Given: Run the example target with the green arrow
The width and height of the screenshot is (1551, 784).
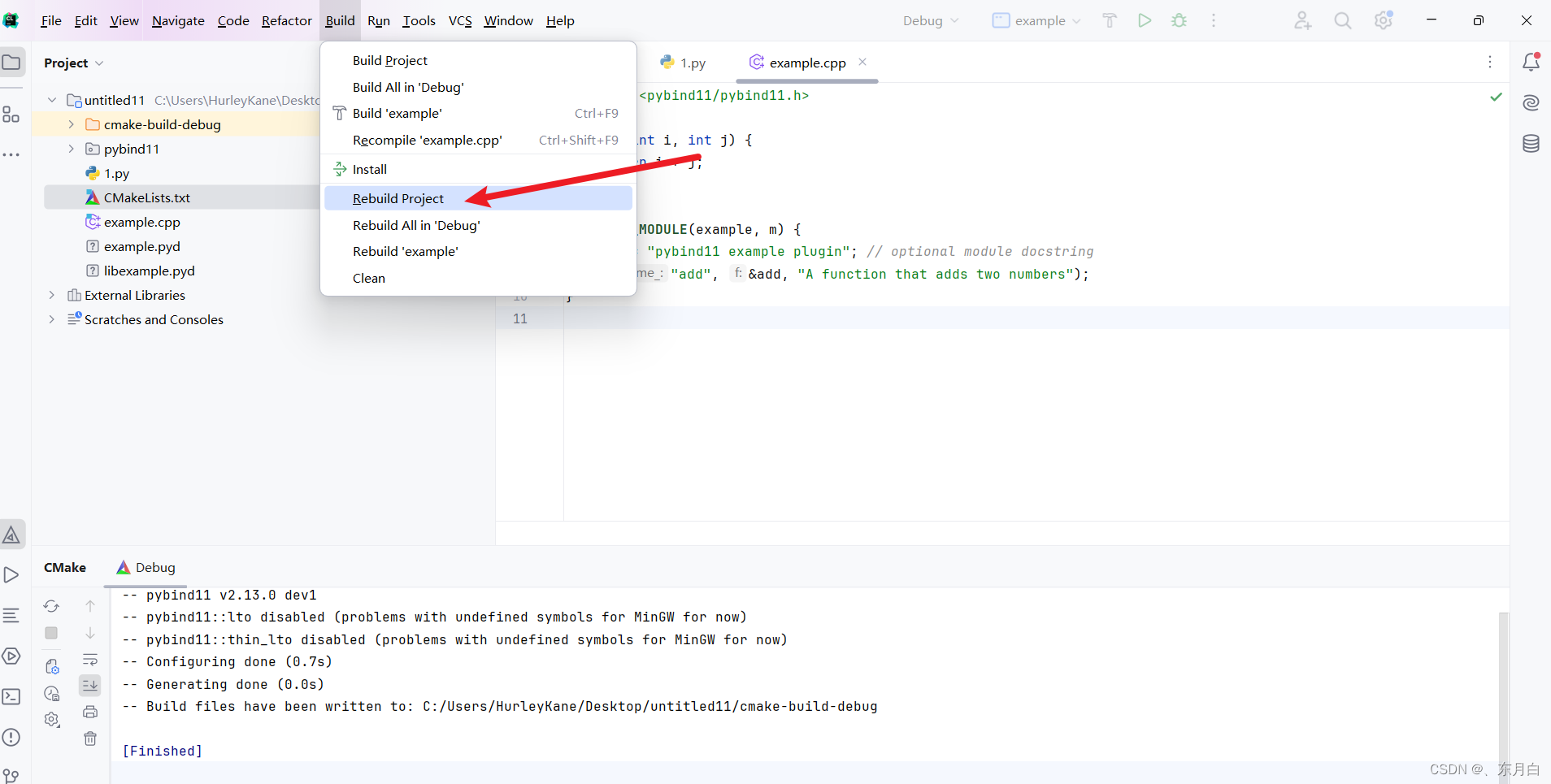Looking at the screenshot, I should (x=1145, y=20).
